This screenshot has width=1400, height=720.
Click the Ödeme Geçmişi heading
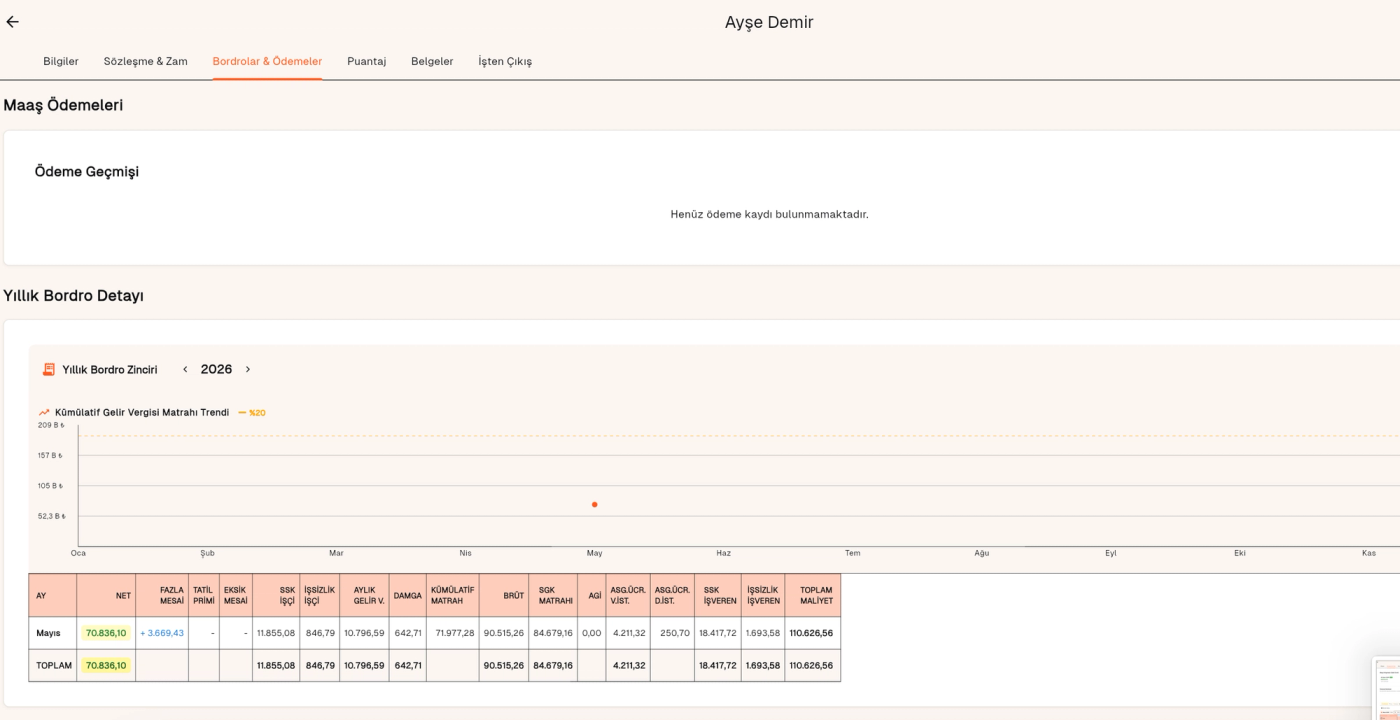coord(87,172)
